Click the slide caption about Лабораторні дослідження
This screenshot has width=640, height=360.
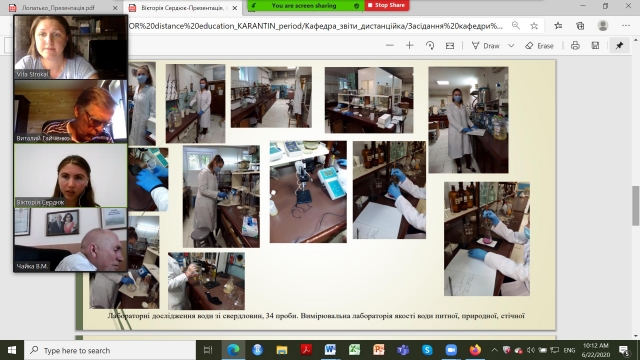coord(316,316)
